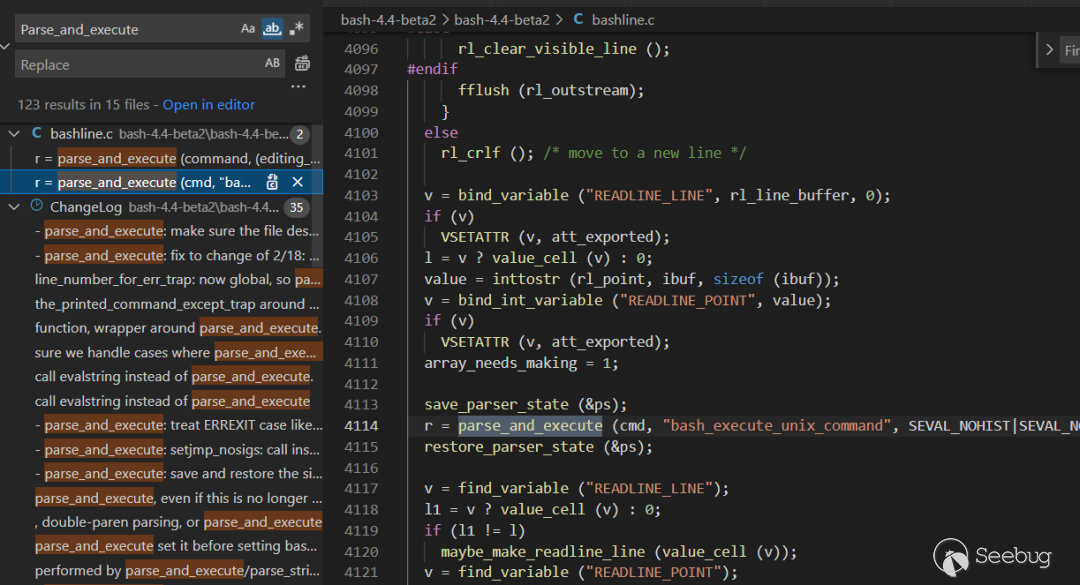Enable Use Regular Expression search
1080x585 pixels.
296,29
